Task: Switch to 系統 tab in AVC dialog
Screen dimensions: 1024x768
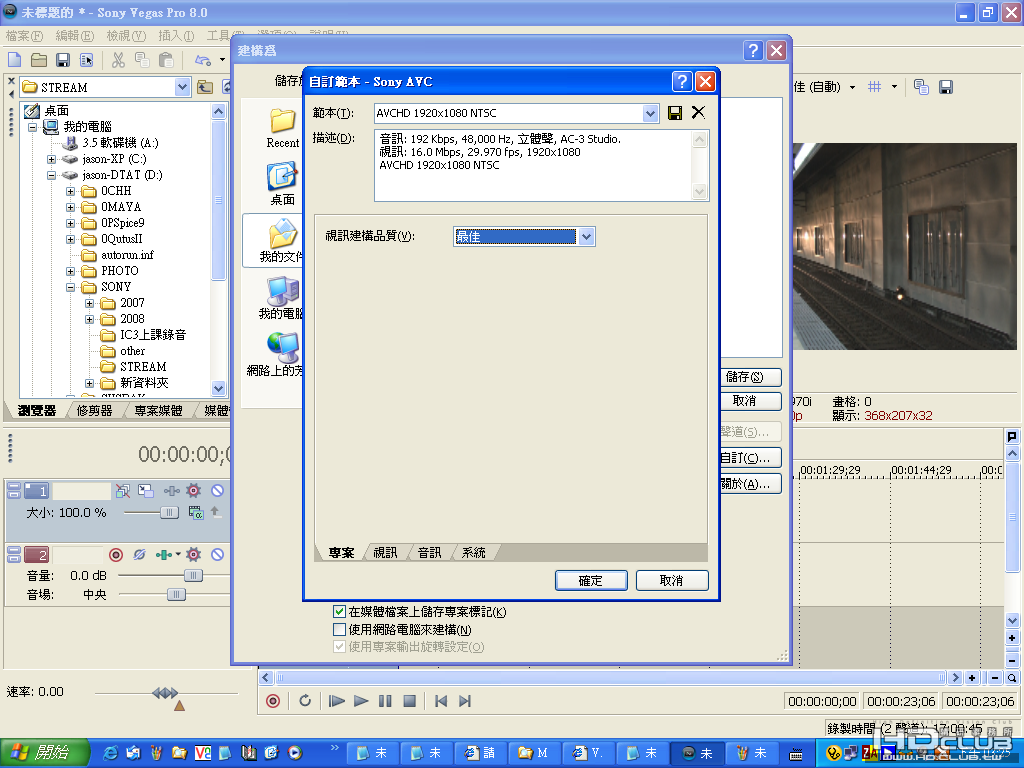Action: tap(473, 553)
